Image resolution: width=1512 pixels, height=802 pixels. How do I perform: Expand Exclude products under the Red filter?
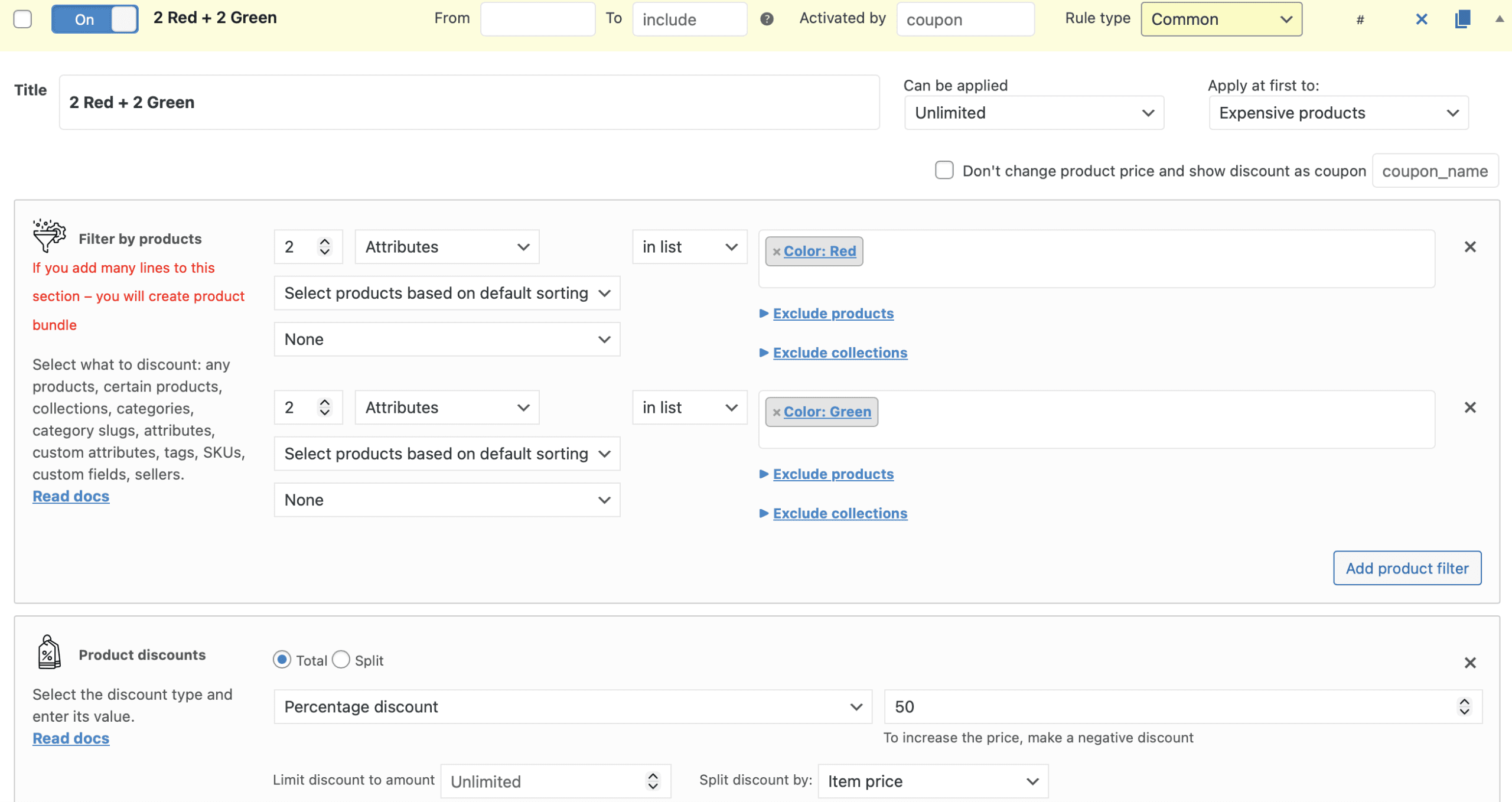(833, 314)
